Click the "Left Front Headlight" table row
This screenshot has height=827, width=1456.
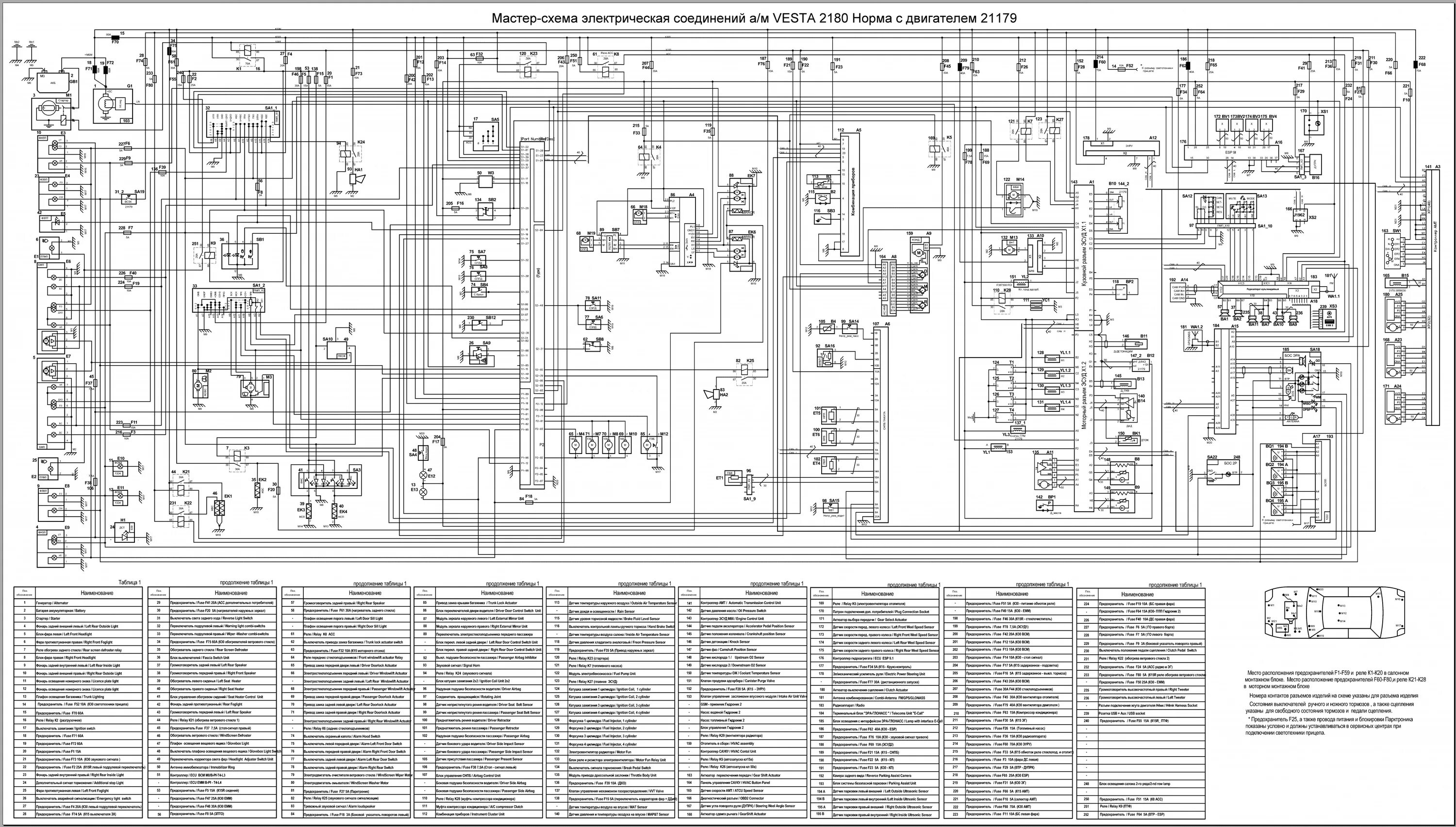(x=79, y=634)
